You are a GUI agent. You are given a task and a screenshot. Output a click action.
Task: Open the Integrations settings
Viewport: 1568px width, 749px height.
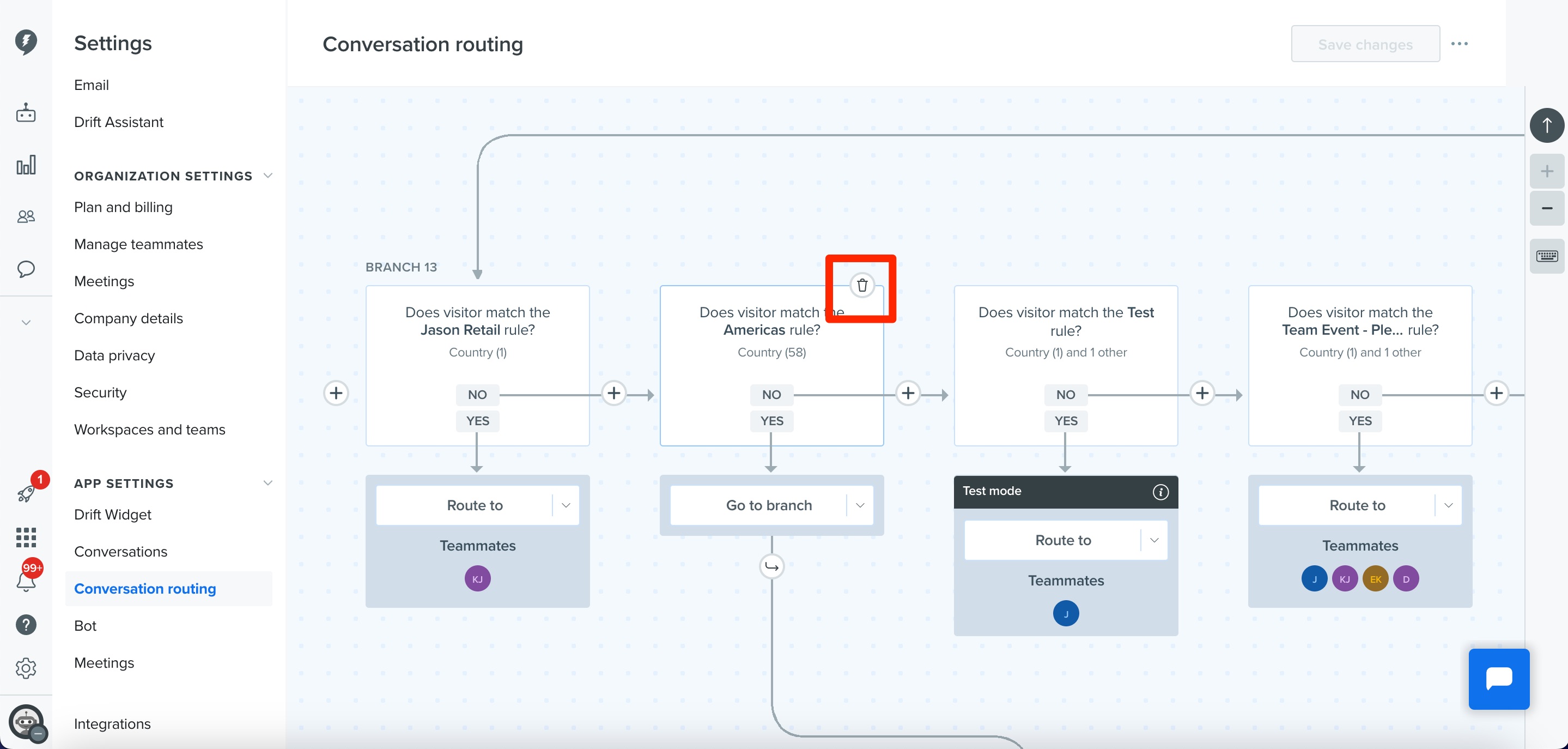[112, 723]
